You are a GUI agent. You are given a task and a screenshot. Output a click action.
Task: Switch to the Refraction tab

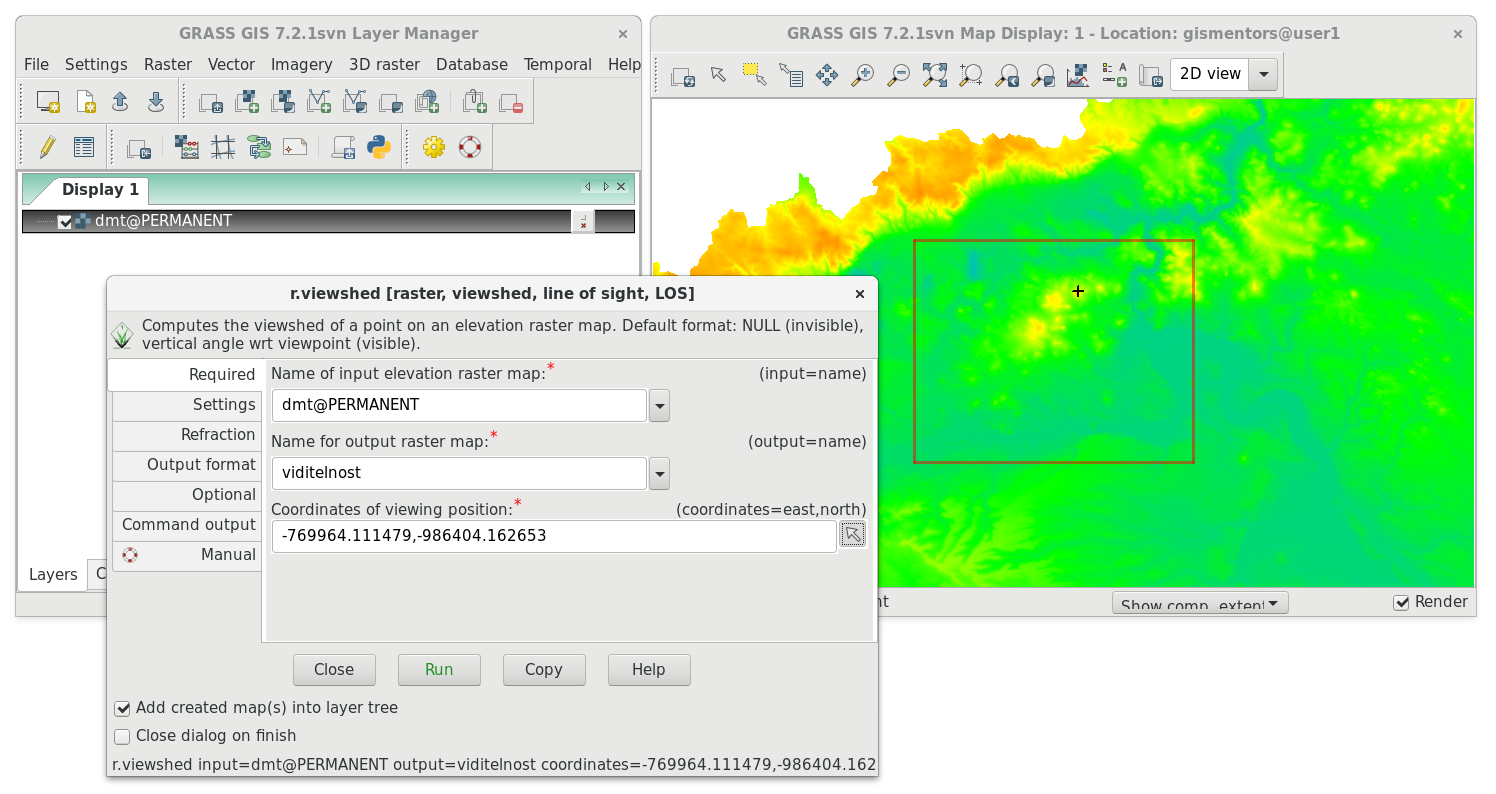click(x=187, y=435)
